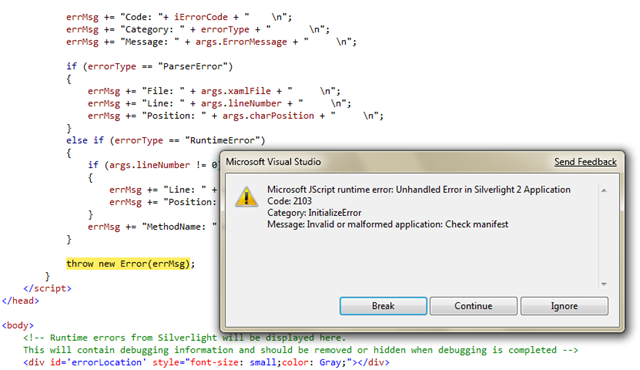Click 'else if (errorType == "RuntimeError")' line

166,140
